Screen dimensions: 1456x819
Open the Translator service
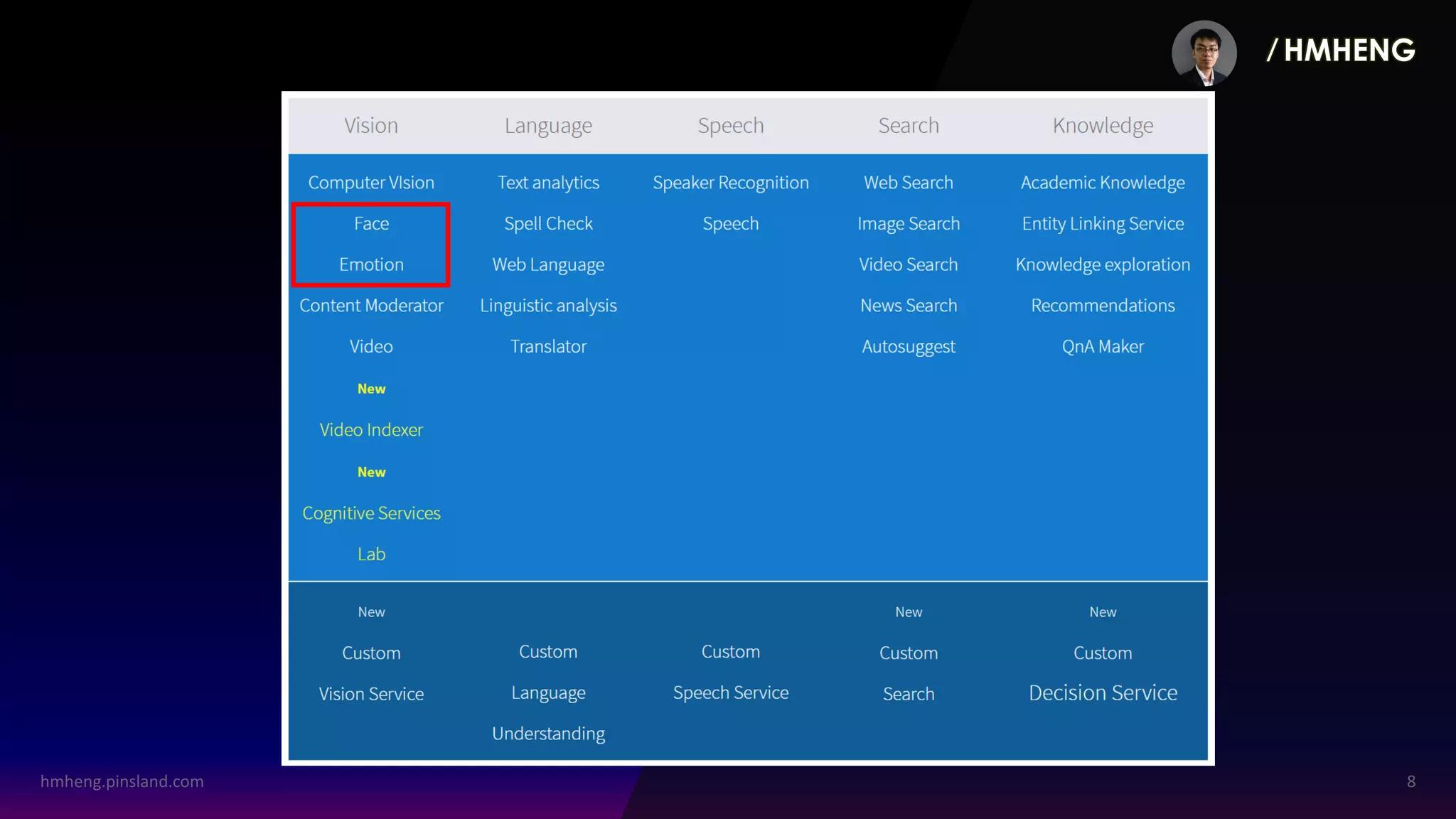(548, 346)
